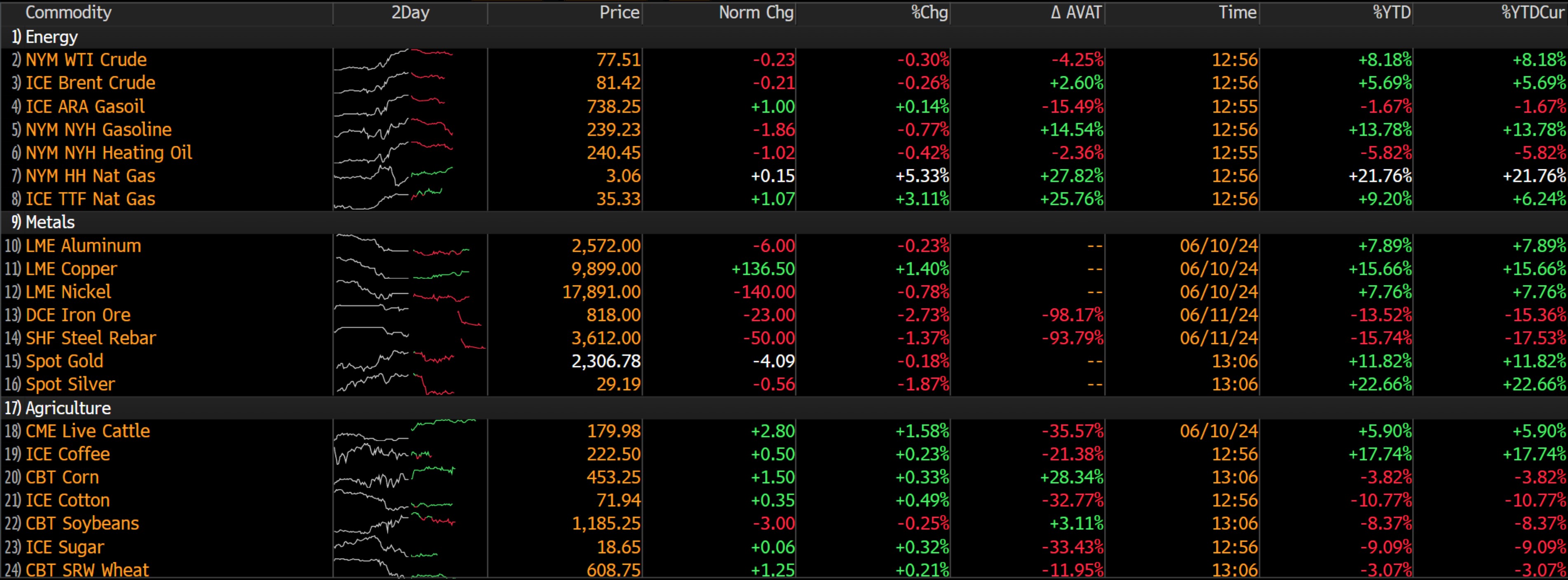1568x580 pixels.
Task: Open NYM WTI Crude commodity
Action: point(86,60)
